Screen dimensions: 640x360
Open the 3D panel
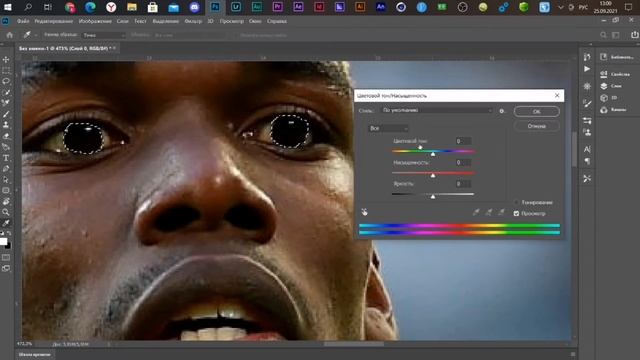pyautogui.click(x=609, y=98)
